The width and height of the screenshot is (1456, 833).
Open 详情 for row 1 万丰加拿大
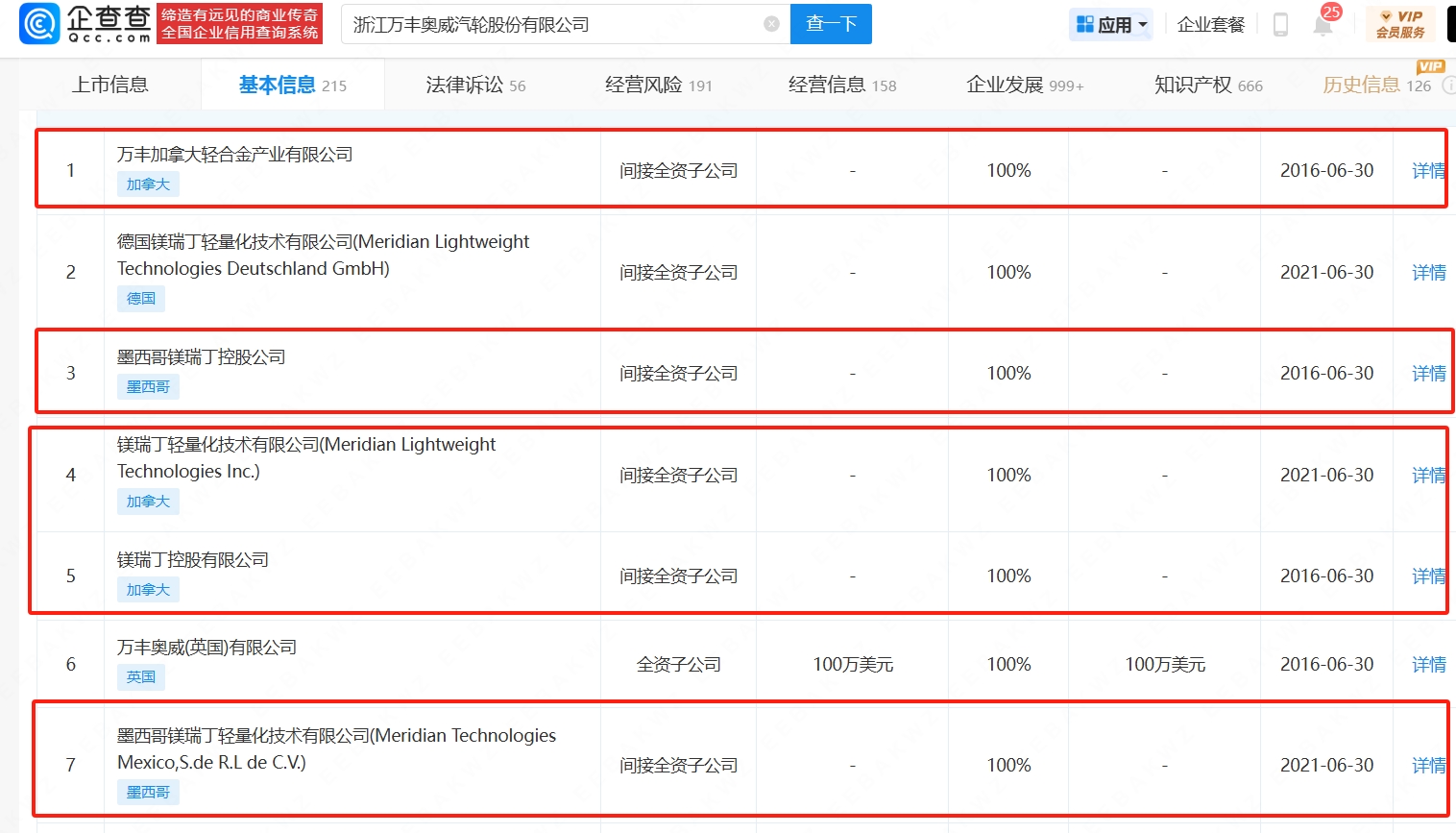coord(1429,171)
